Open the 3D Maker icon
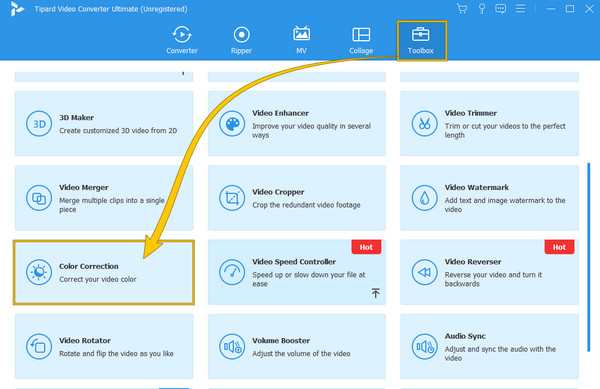 coord(39,124)
